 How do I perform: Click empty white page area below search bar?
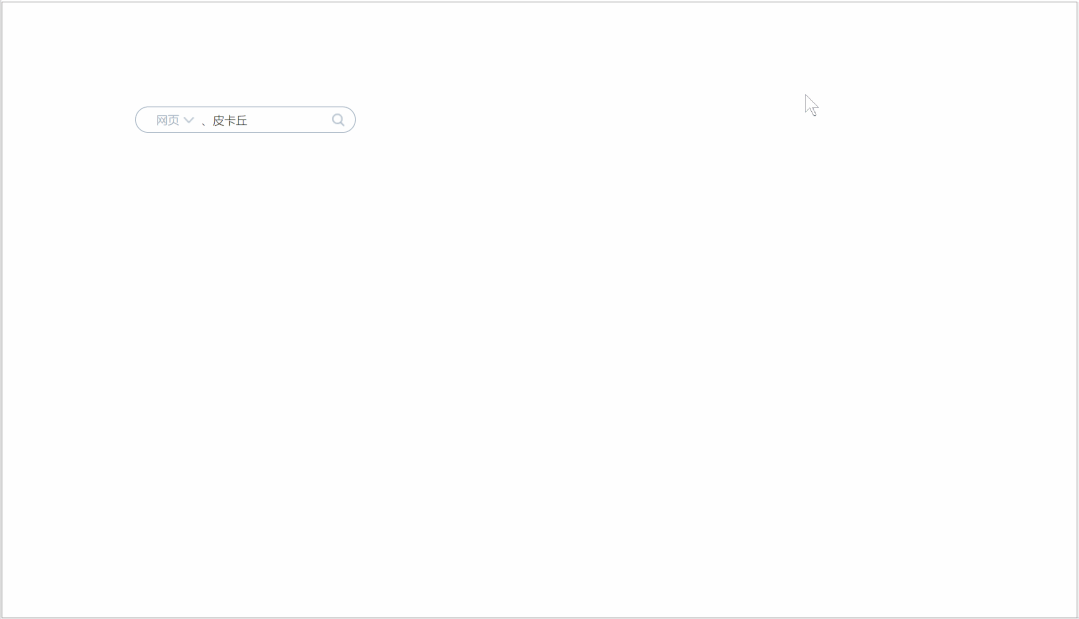(x=540, y=371)
